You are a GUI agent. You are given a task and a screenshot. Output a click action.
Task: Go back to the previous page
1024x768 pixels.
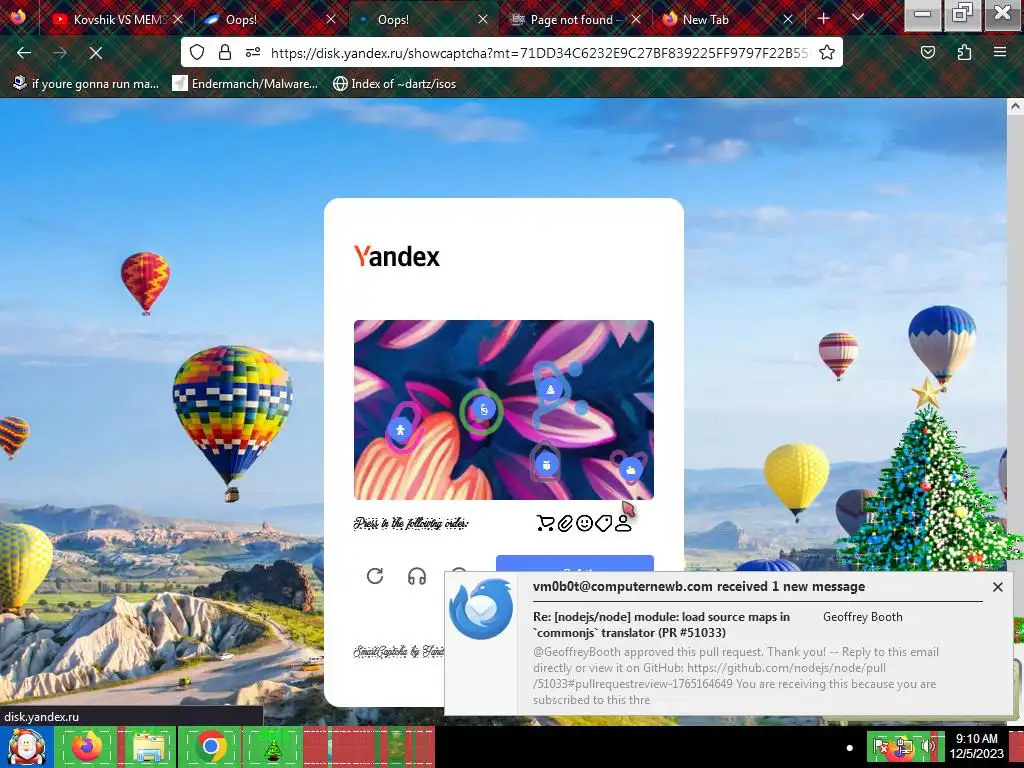24,53
